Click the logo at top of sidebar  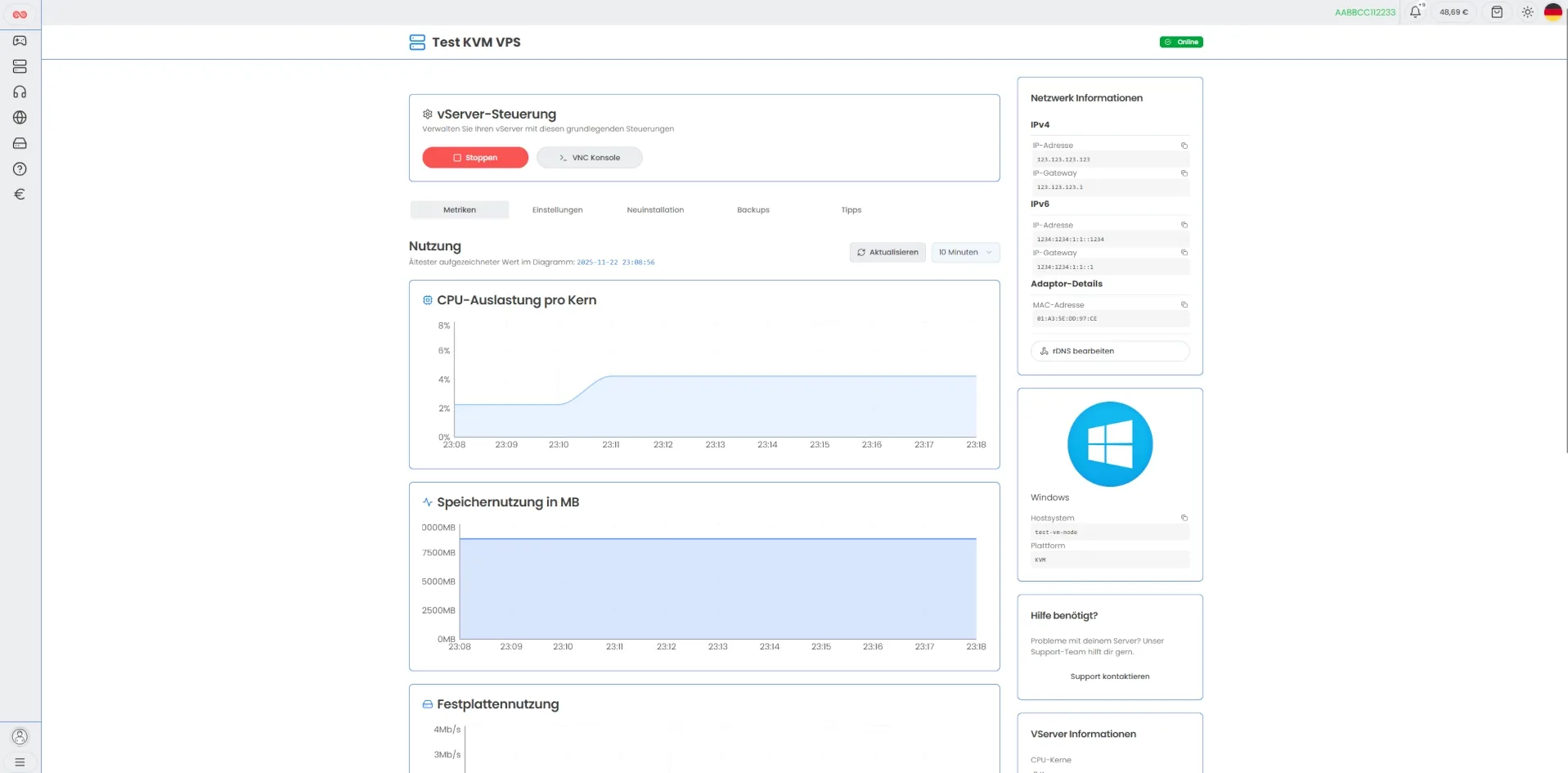pyautogui.click(x=20, y=15)
